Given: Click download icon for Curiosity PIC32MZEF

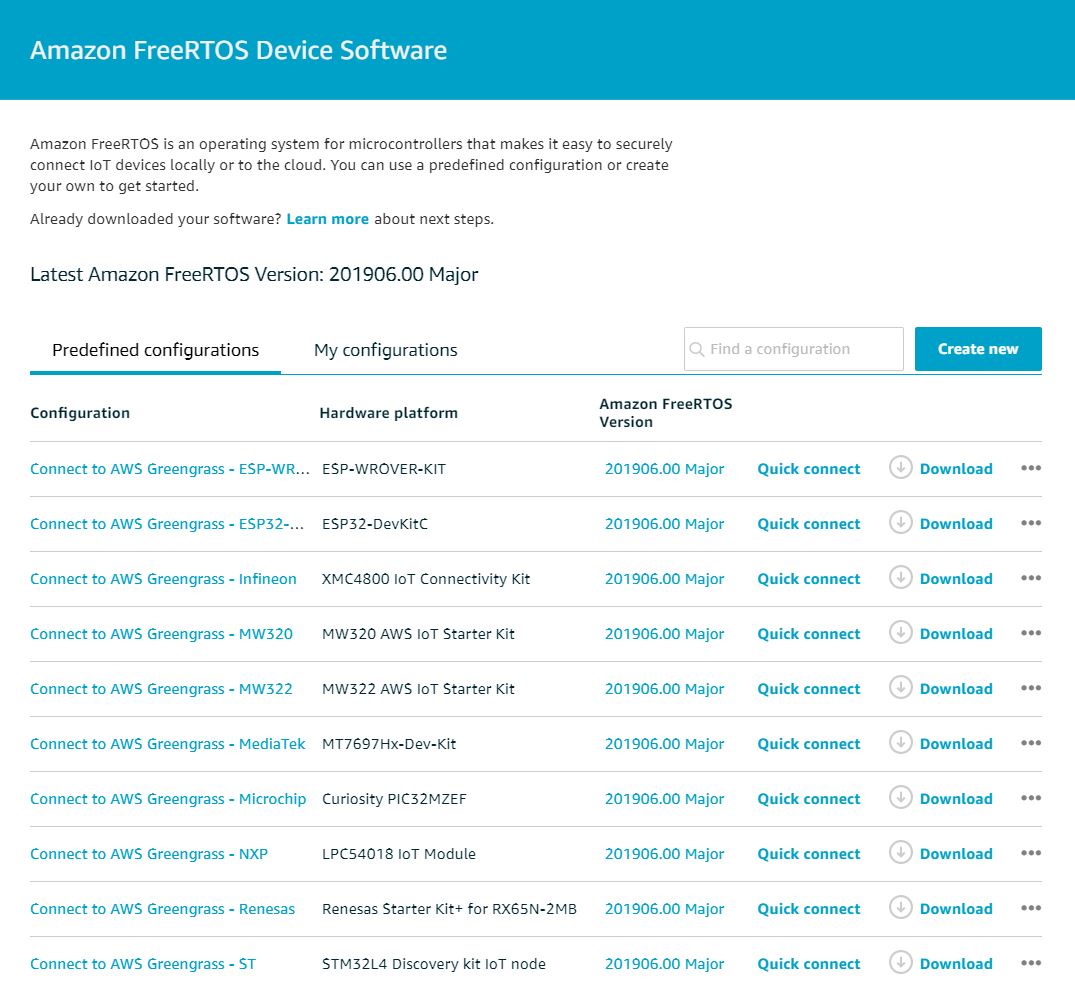Looking at the screenshot, I should pyautogui.click(x=900, y=798).
